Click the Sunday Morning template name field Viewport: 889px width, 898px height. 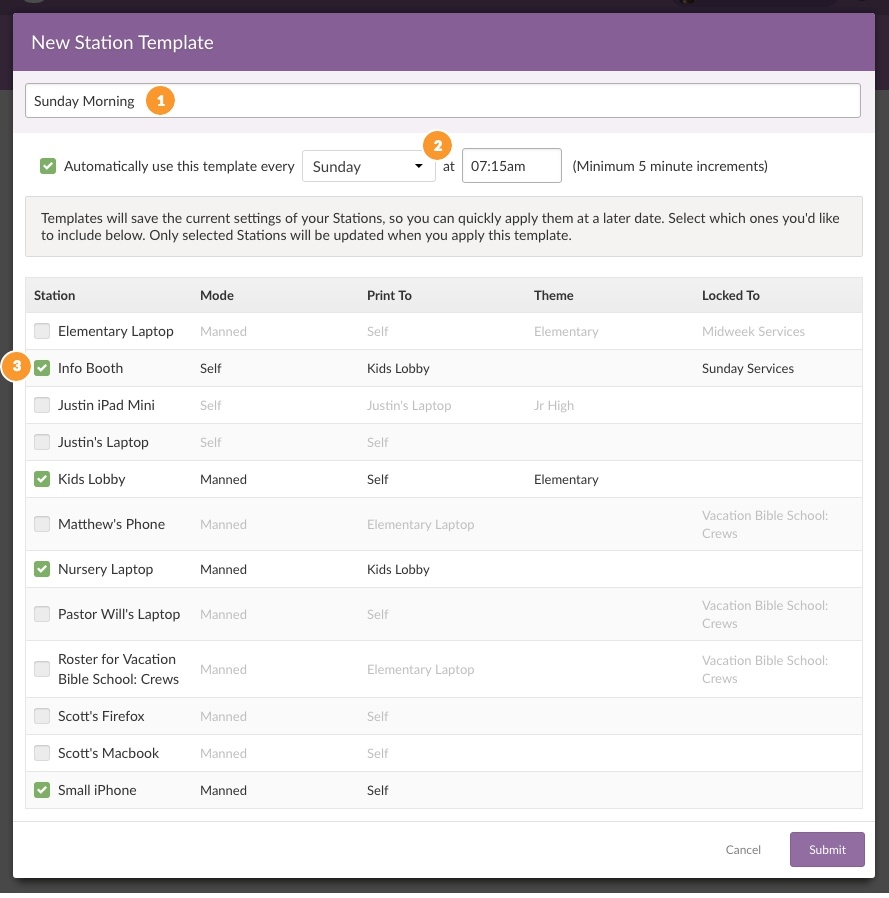(x=443, y=101)
